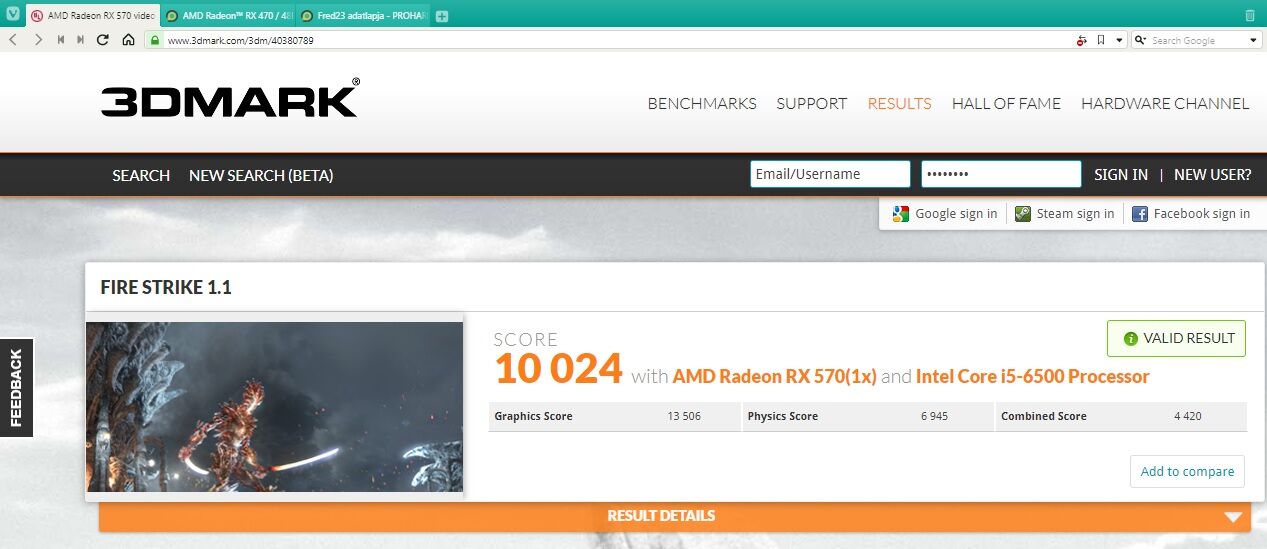Screen dimensions: 1267x549
Task: Click the green padlock site info icon
Action: 155,40
